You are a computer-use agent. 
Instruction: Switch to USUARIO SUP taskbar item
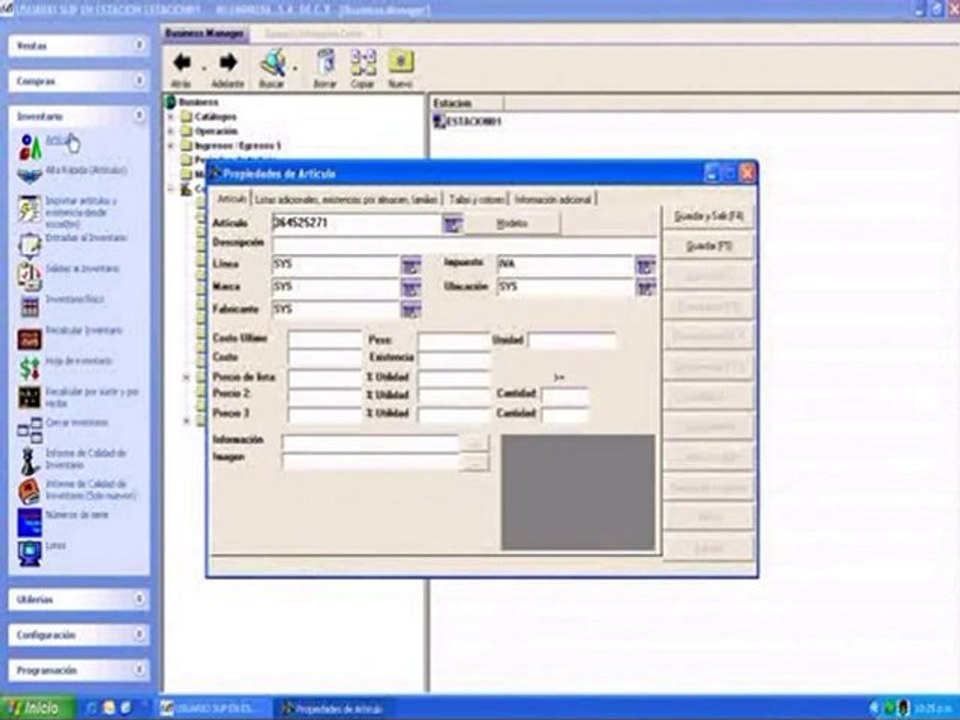[214, 709]
